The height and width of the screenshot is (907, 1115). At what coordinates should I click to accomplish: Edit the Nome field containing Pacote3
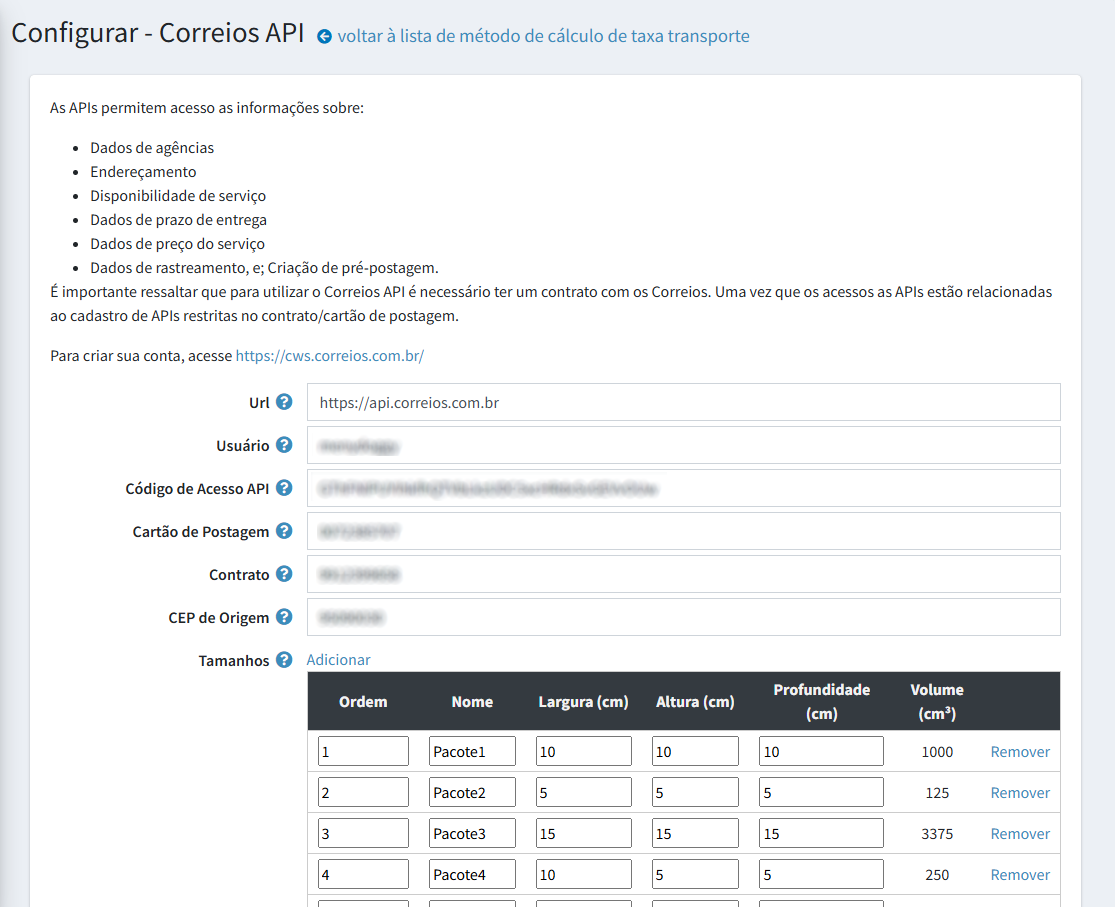click(472, 833)
